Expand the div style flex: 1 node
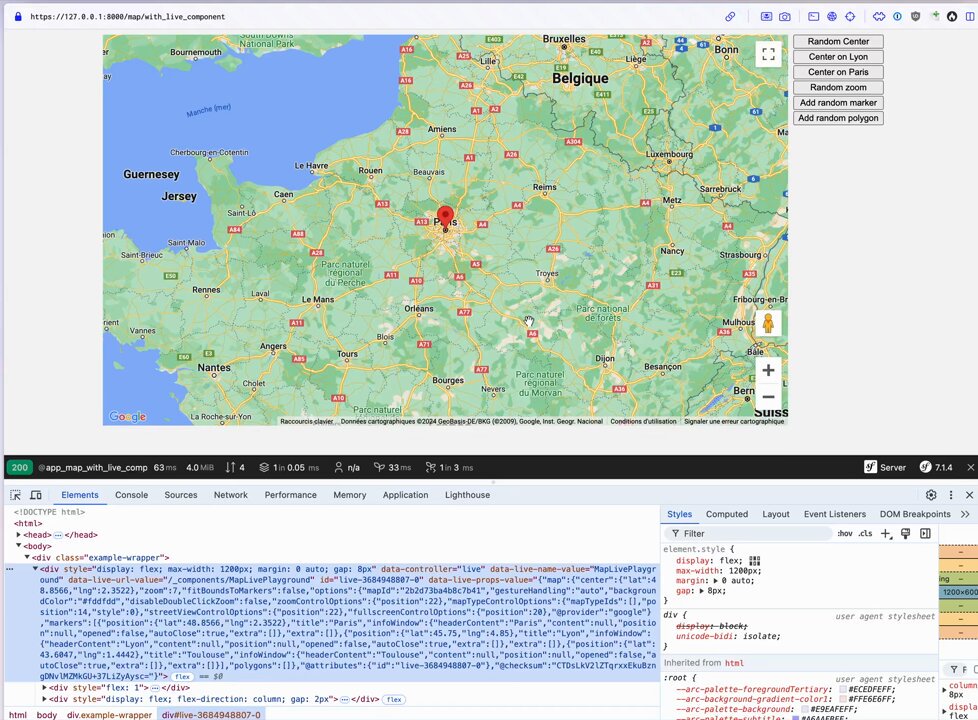The image size is (978, 720). [44, 688]
